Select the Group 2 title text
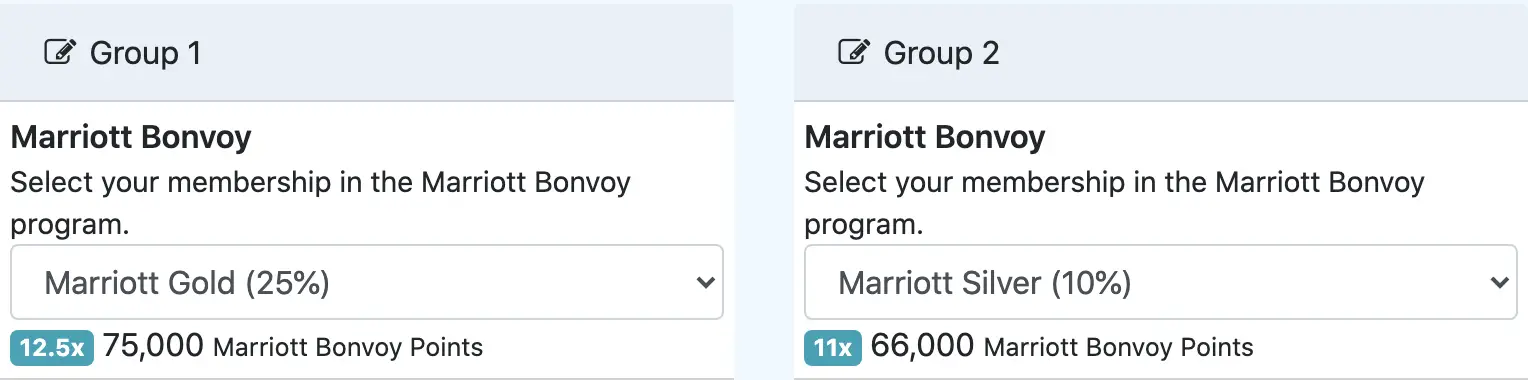The image size is (1528, 380). [942, 53]
